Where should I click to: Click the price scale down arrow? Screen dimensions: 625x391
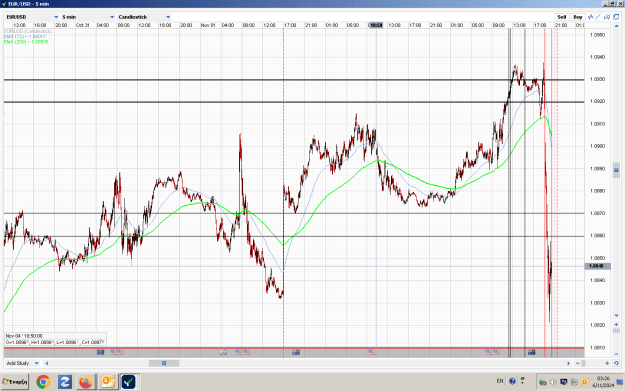[x=616, y=316]
